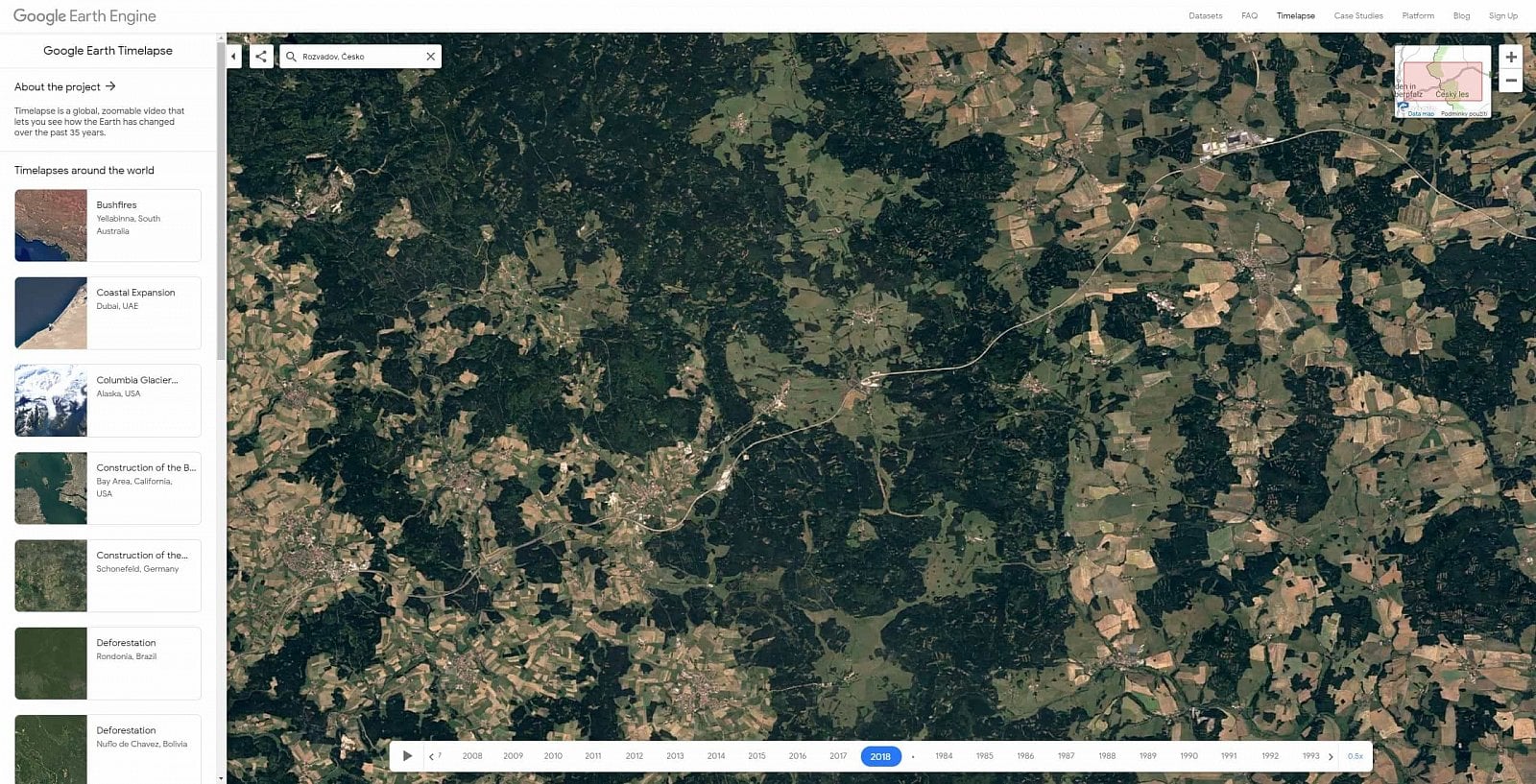The width and height of the screenshot is (1536, 784).
Task: Open Deforestation Rondonia, Brazil card
Action: (108, 663)
